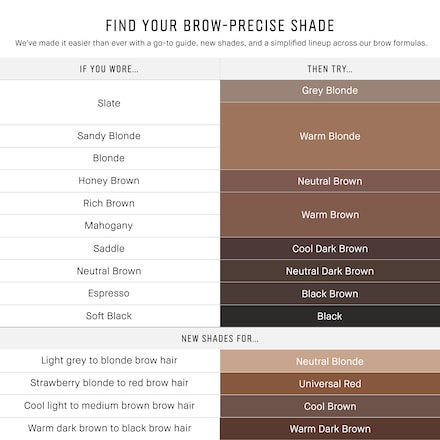The height and width of the screenshot is (440, 440).
Task: Pick the Black shade swatch
Action: [x=330, y=316]
